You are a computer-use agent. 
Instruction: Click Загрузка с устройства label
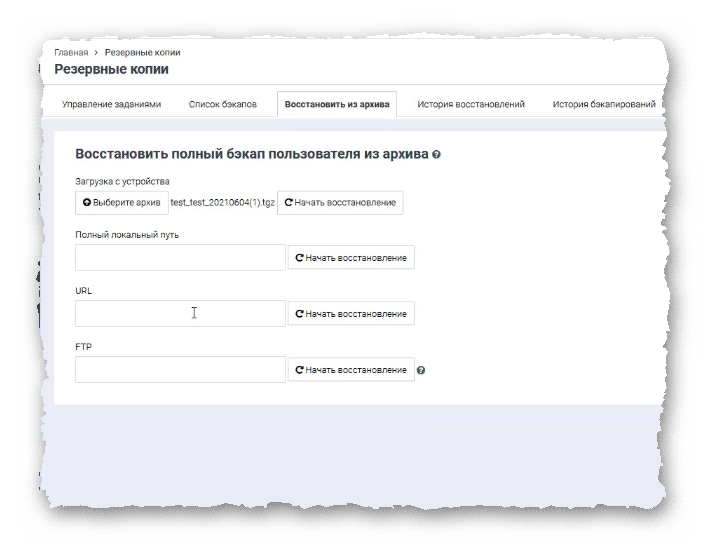(x=122, y=181)
